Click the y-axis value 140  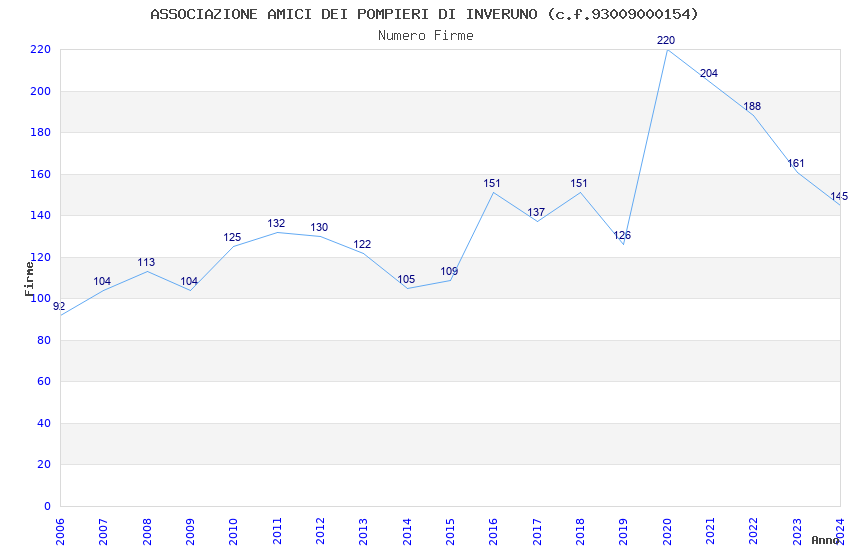[41, 215]
